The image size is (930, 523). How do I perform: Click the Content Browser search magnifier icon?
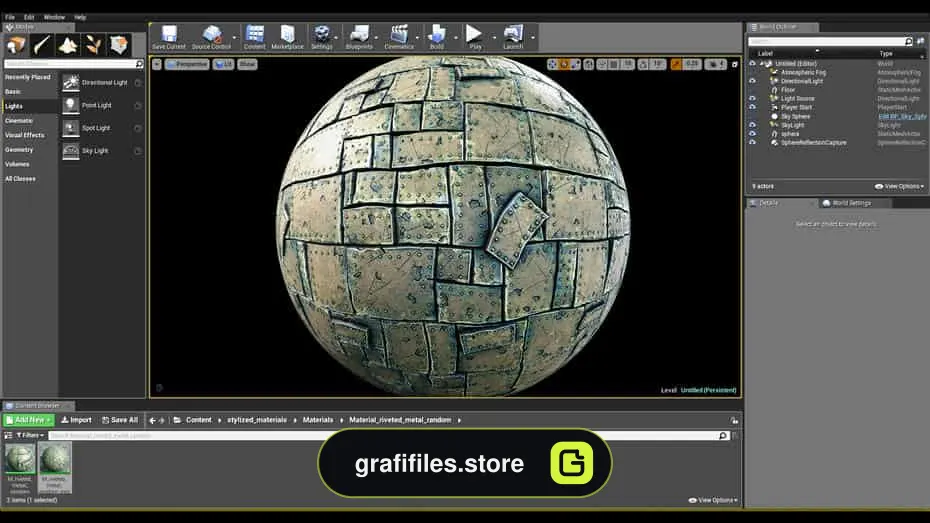[723, 435]
